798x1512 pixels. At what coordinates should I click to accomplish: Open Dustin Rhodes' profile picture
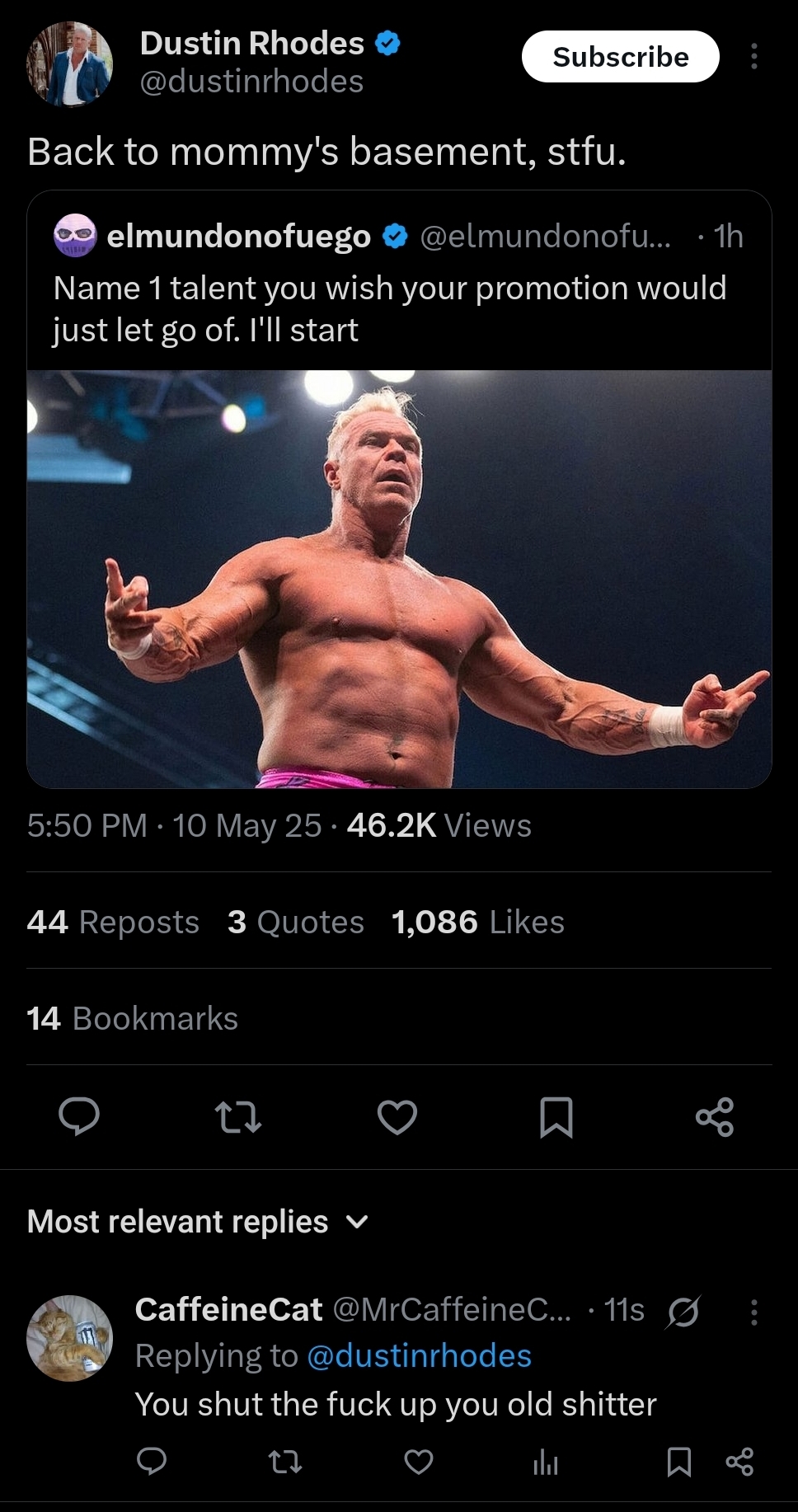click(69, 64)
